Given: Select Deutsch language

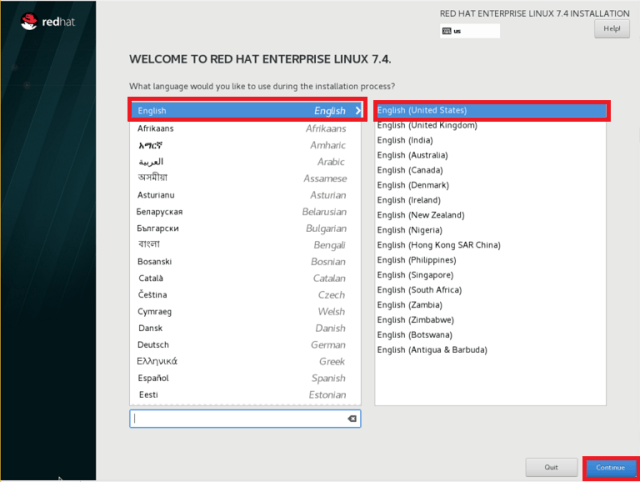Looking at the screenshot, I should (246, 345).
